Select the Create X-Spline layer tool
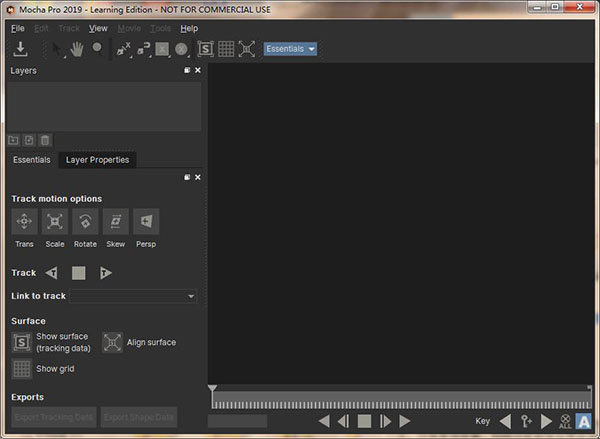 [124, 49]
